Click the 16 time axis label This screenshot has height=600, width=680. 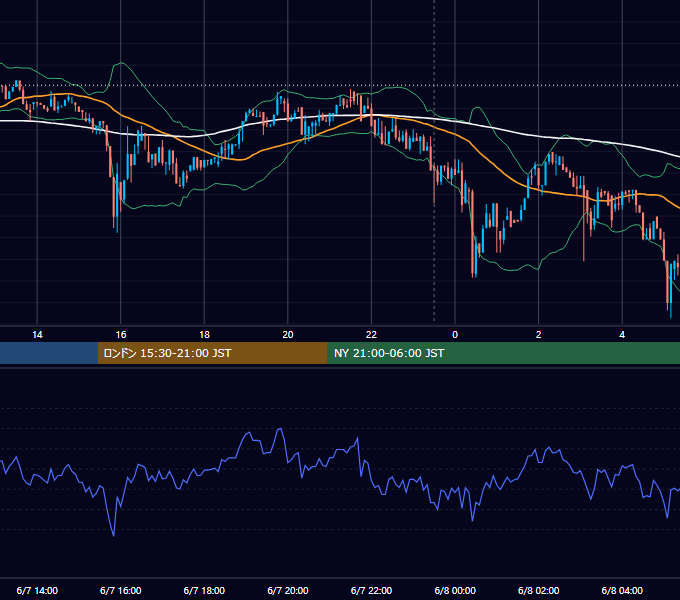click(x=121, y=335)
